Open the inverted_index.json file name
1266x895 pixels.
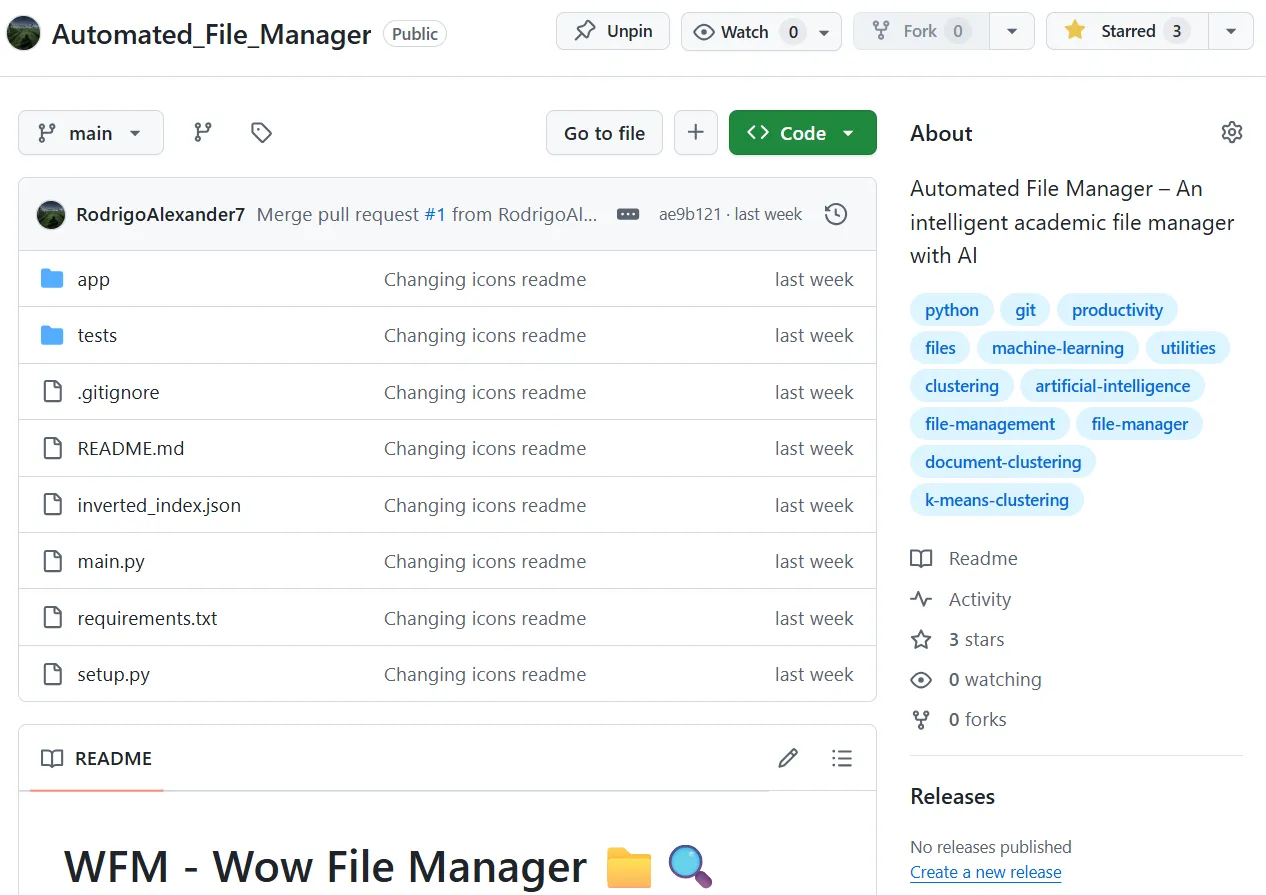(x=159, y=505)
